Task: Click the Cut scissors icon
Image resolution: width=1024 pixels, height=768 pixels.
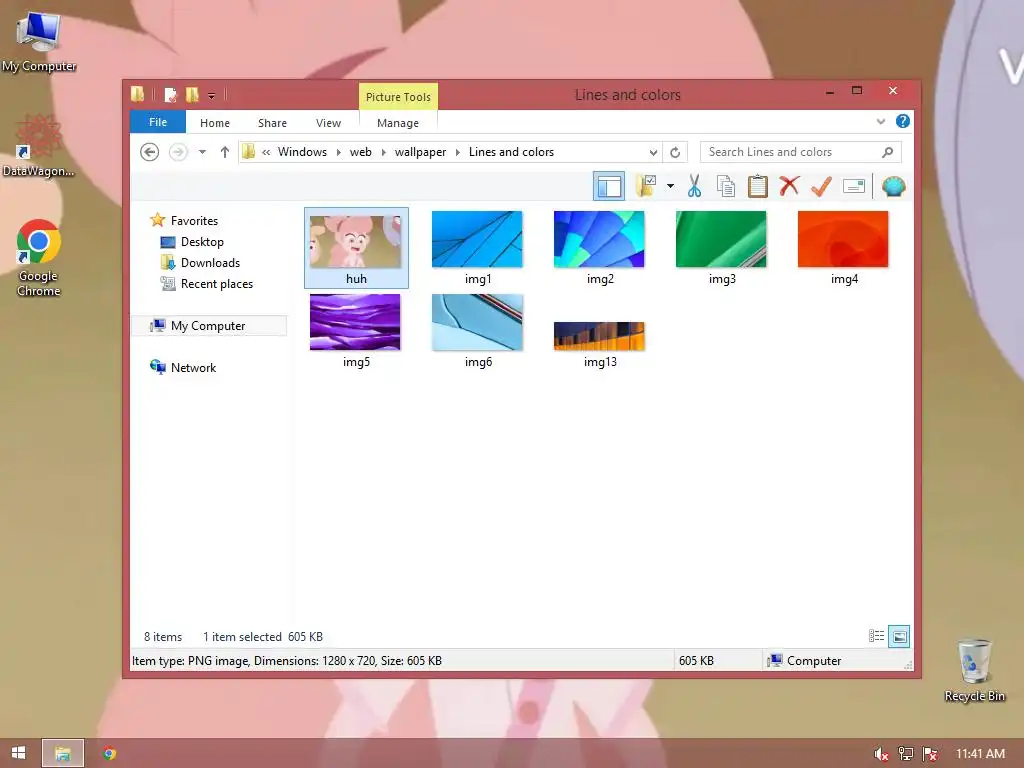Action: coord(694,186)
